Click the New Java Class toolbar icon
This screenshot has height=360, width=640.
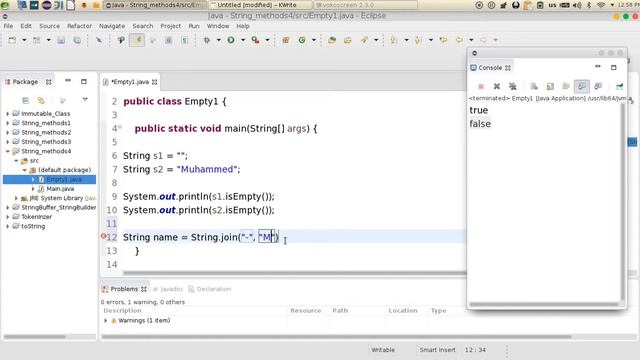[302, 40]
